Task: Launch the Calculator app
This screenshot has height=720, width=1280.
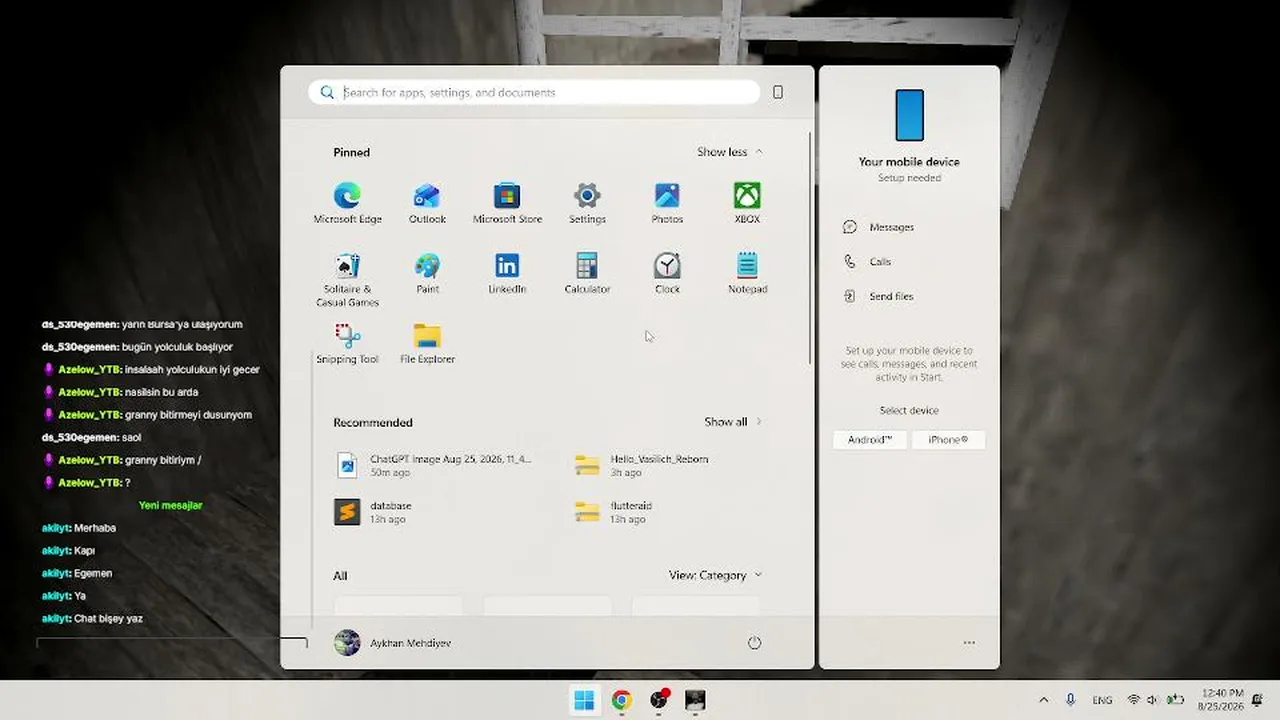Action: tap(587, 273)
